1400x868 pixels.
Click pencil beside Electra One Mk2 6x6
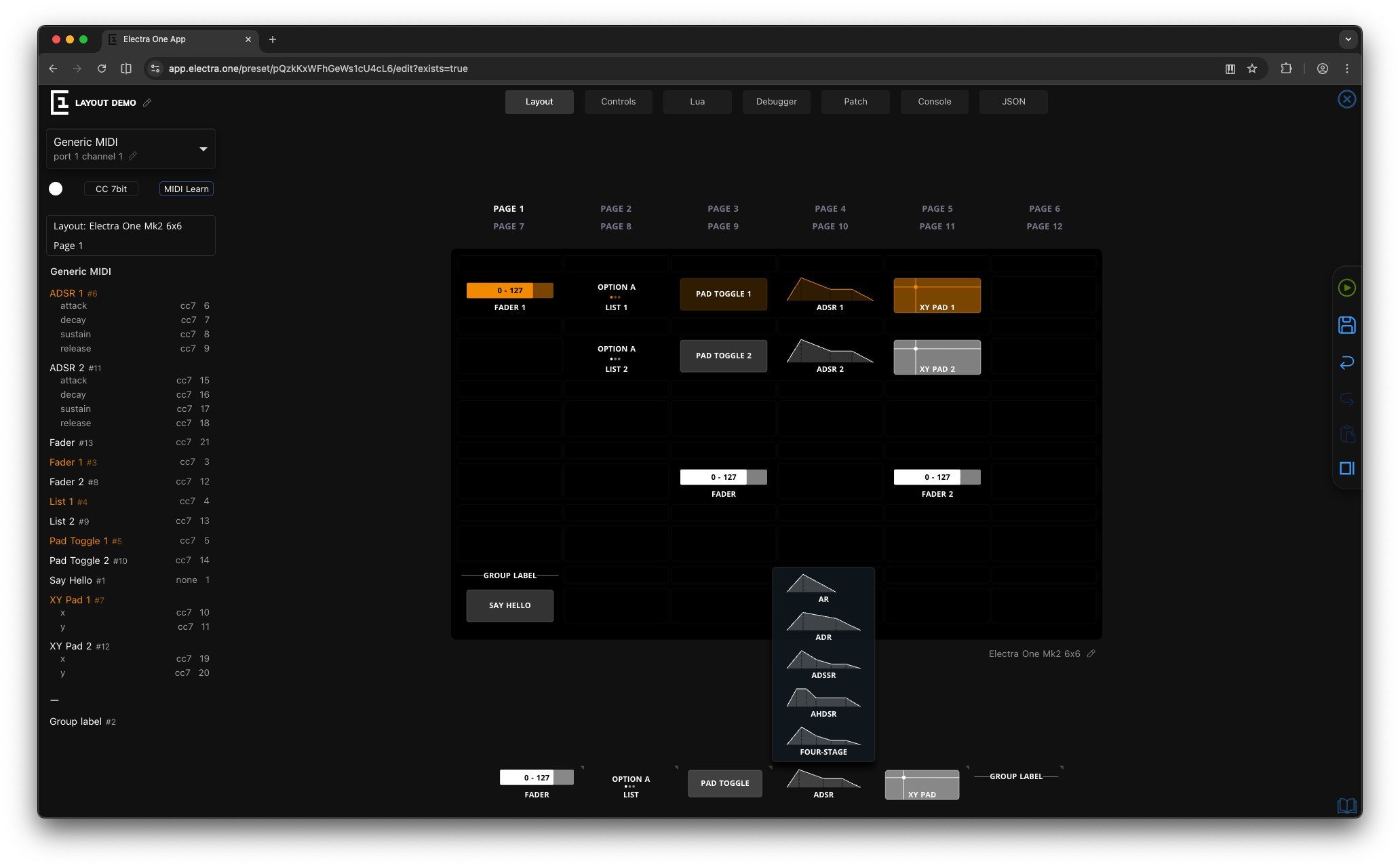(1091, 654)
